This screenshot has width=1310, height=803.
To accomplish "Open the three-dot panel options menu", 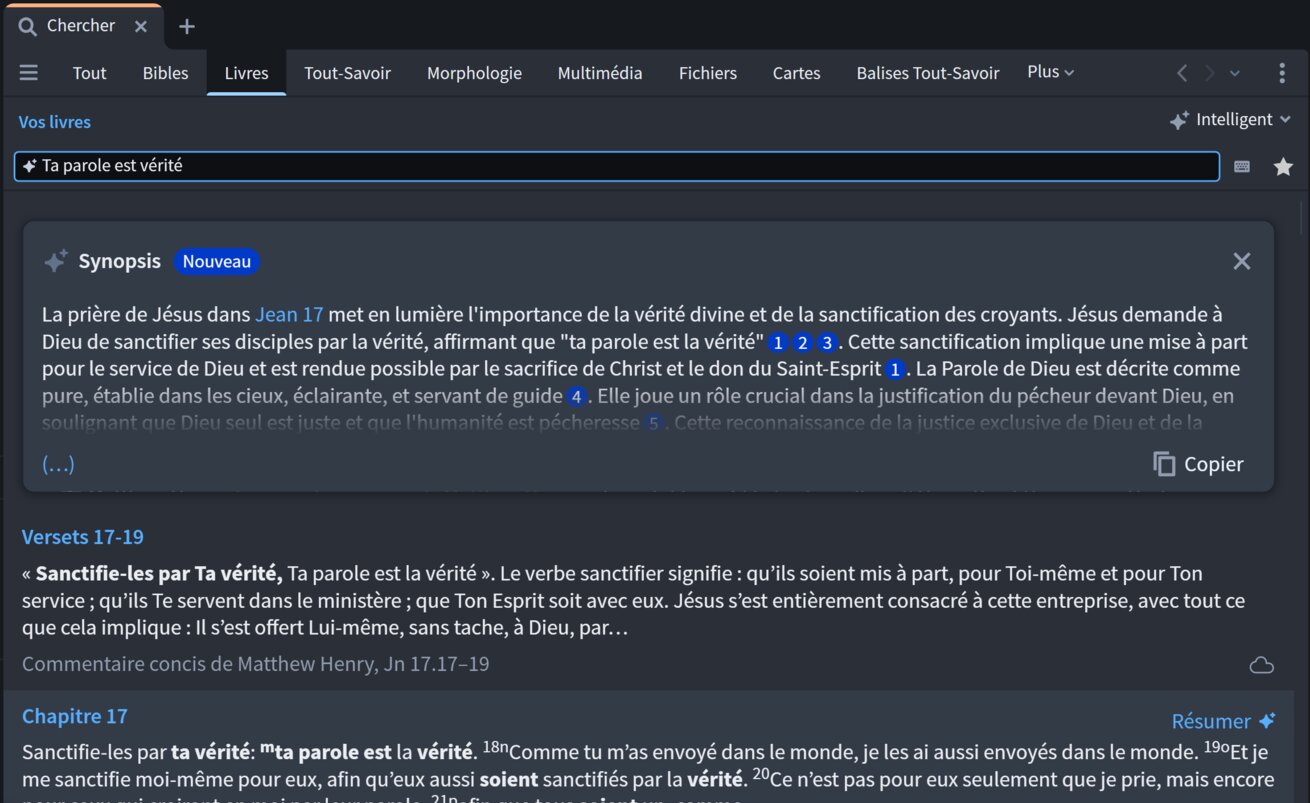I will click(1281, 73).
